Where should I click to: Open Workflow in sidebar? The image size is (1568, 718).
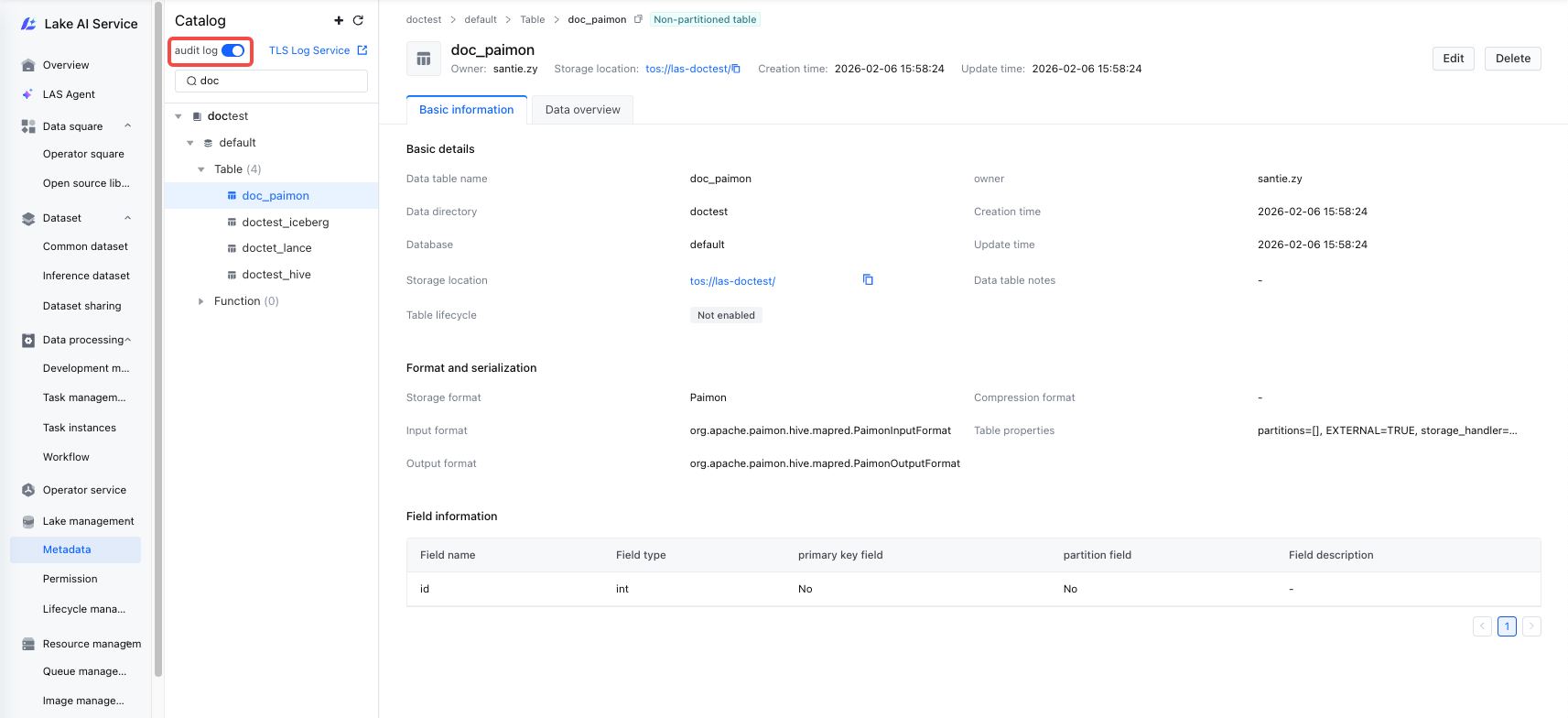click(x=66, y=457)
